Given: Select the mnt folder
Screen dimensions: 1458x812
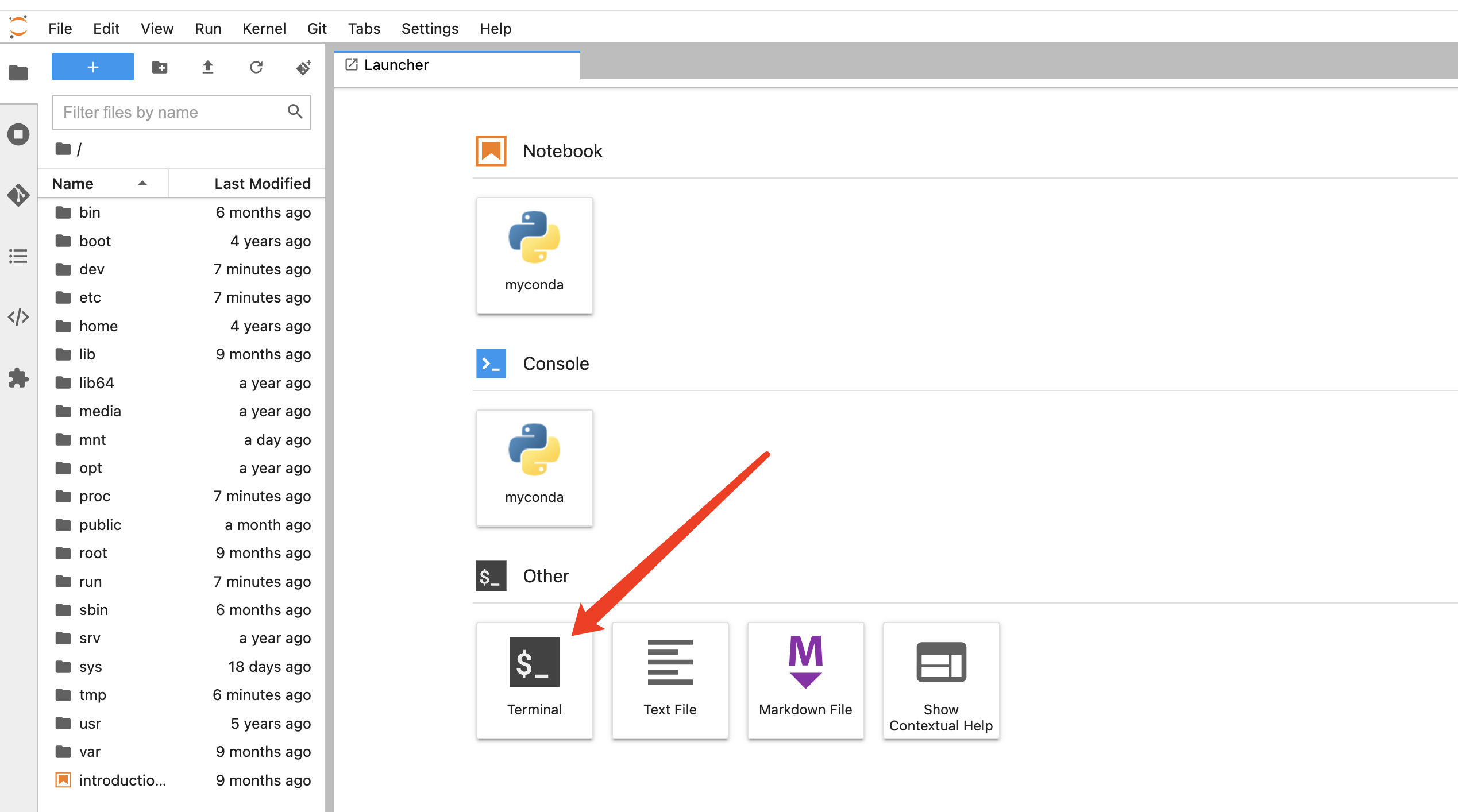Looking at the screenshot, I should coord(182,440).
